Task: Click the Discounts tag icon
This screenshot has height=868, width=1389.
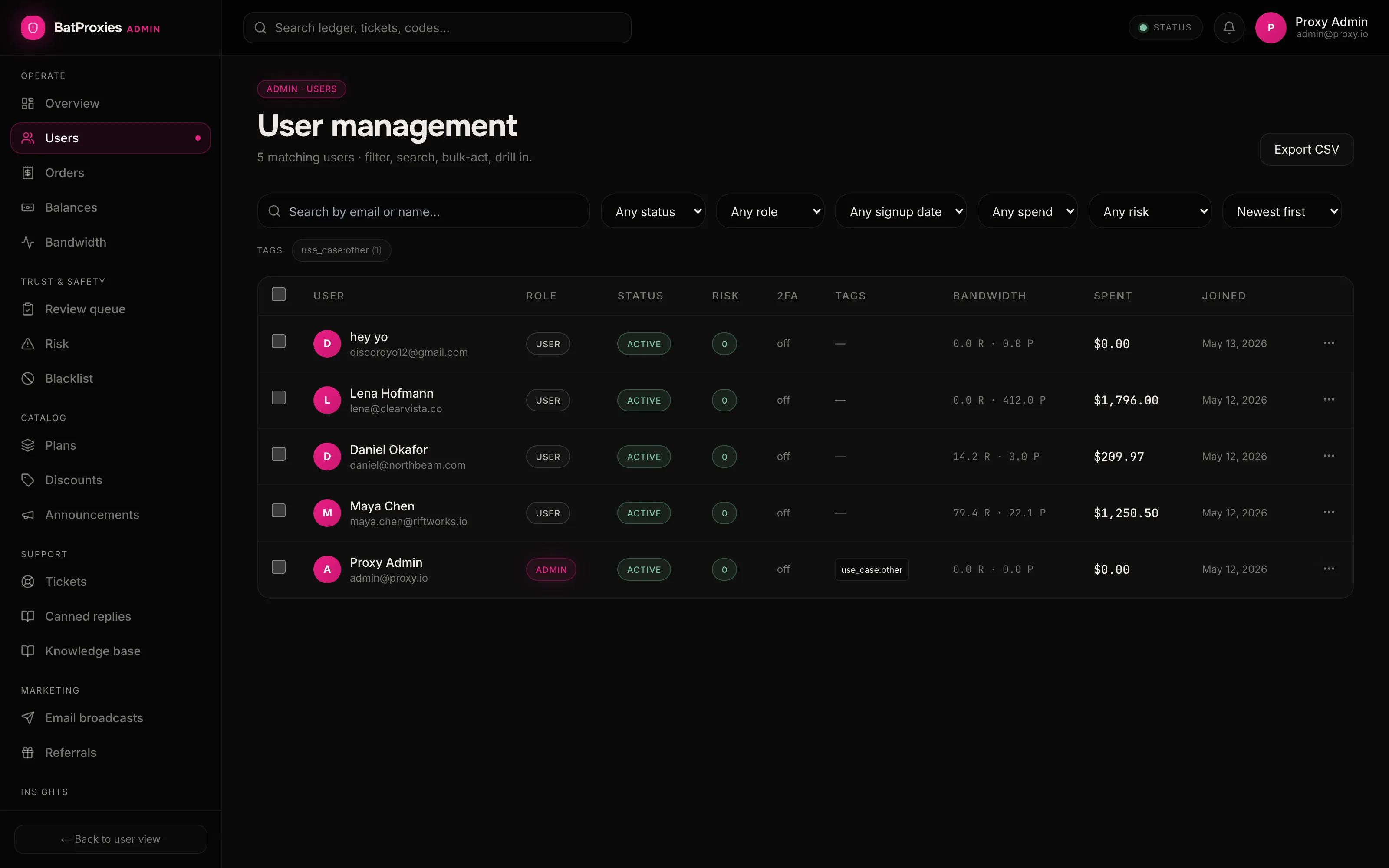Action: 27,480
